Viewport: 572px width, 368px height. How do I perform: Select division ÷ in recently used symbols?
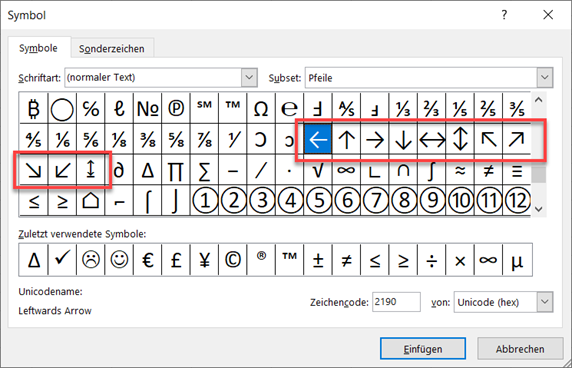(432, 260)
